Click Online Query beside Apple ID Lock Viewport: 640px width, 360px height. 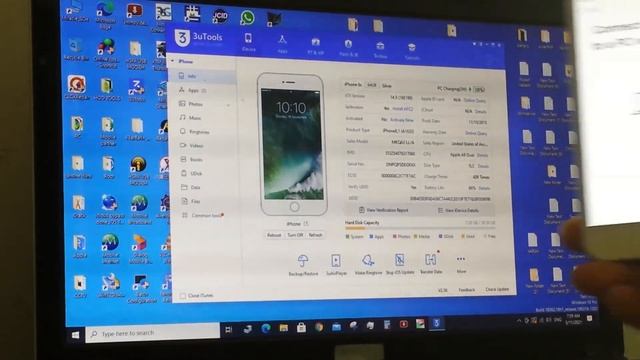point(475,100)
